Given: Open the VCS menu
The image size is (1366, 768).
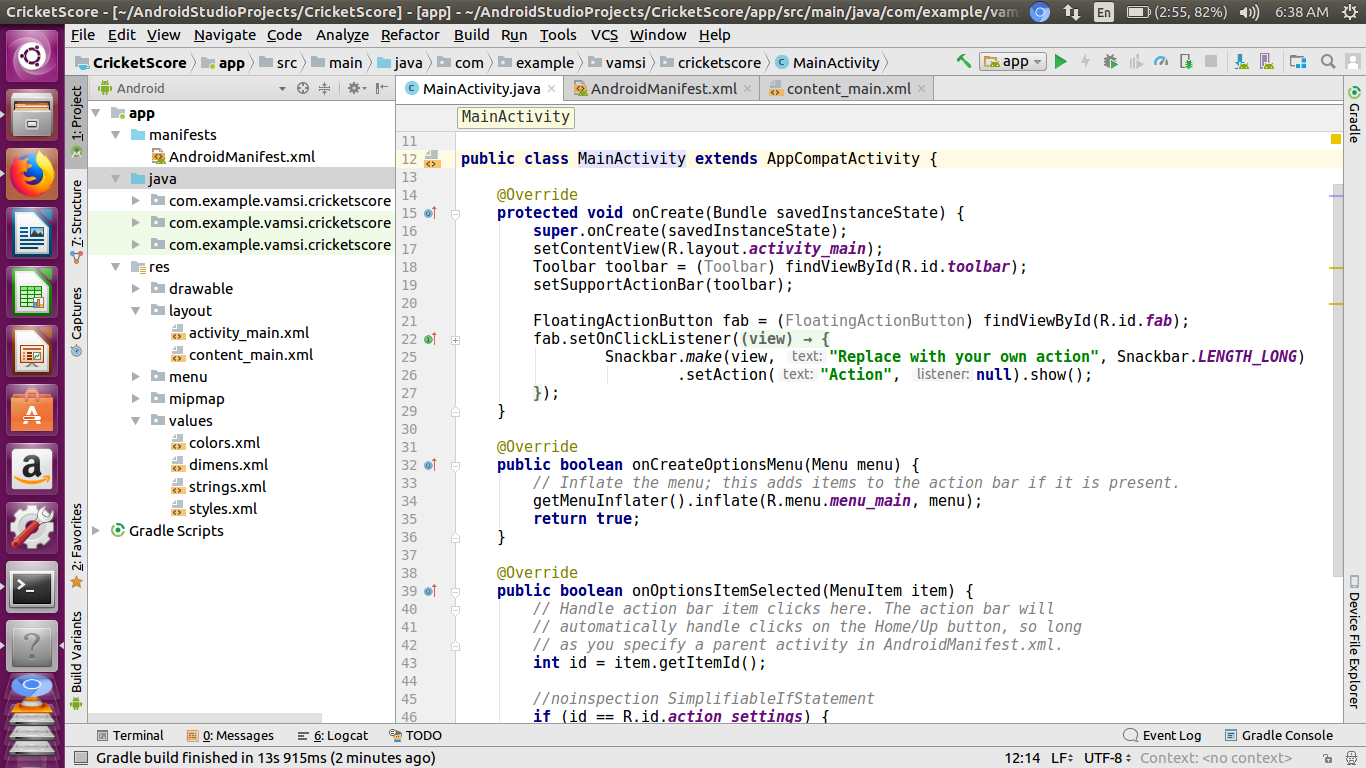Looking at the screenshot, I should point(604,34).
